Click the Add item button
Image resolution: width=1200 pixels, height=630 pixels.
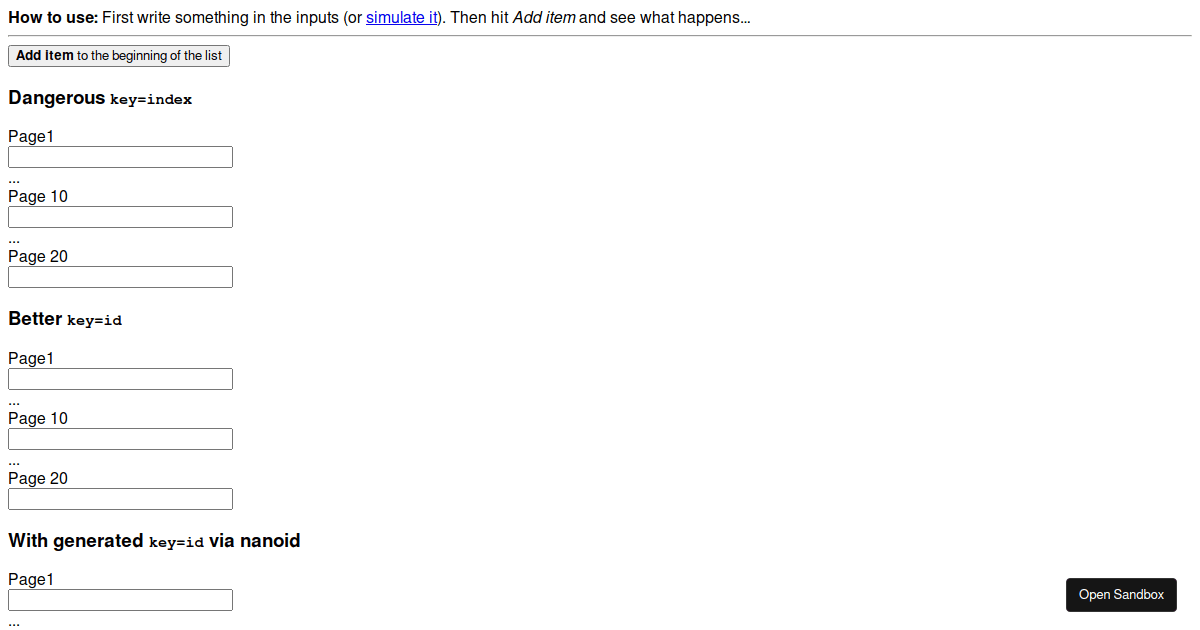pos(119,56)
